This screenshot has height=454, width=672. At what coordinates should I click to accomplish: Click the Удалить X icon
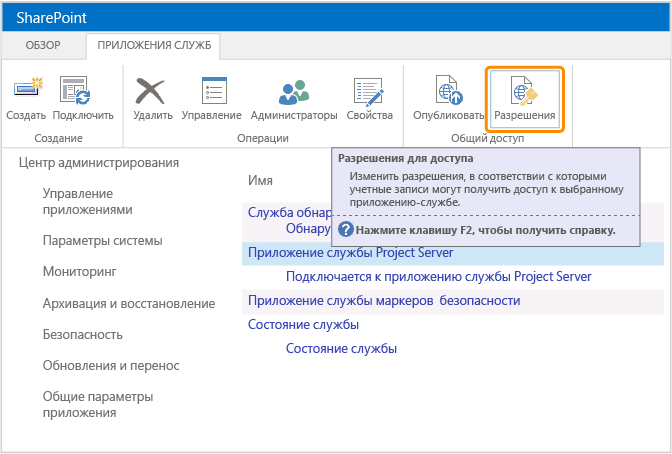[150, 91]
